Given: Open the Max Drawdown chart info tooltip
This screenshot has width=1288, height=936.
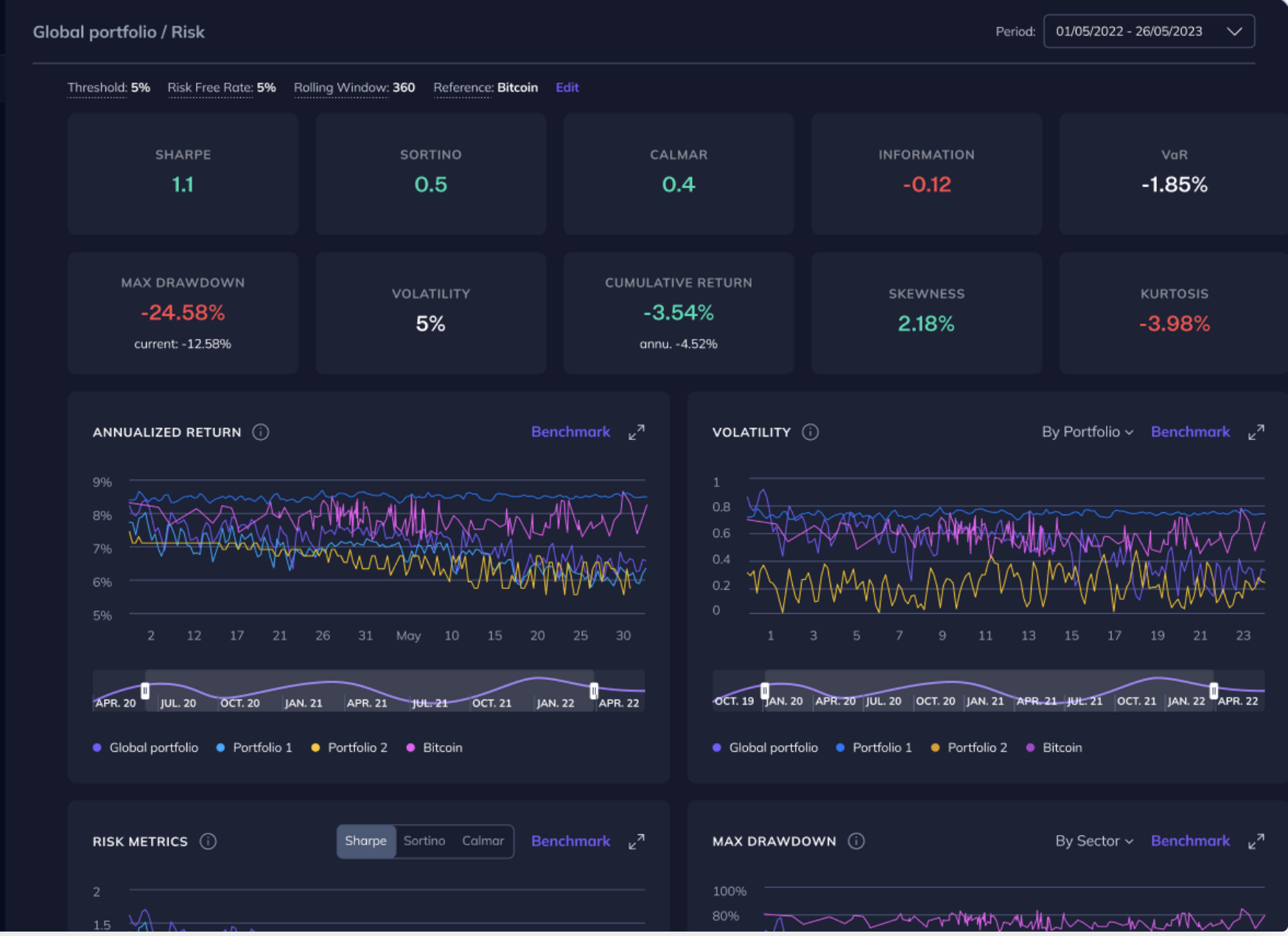Looking at the screenshot, I should [855, 841].
